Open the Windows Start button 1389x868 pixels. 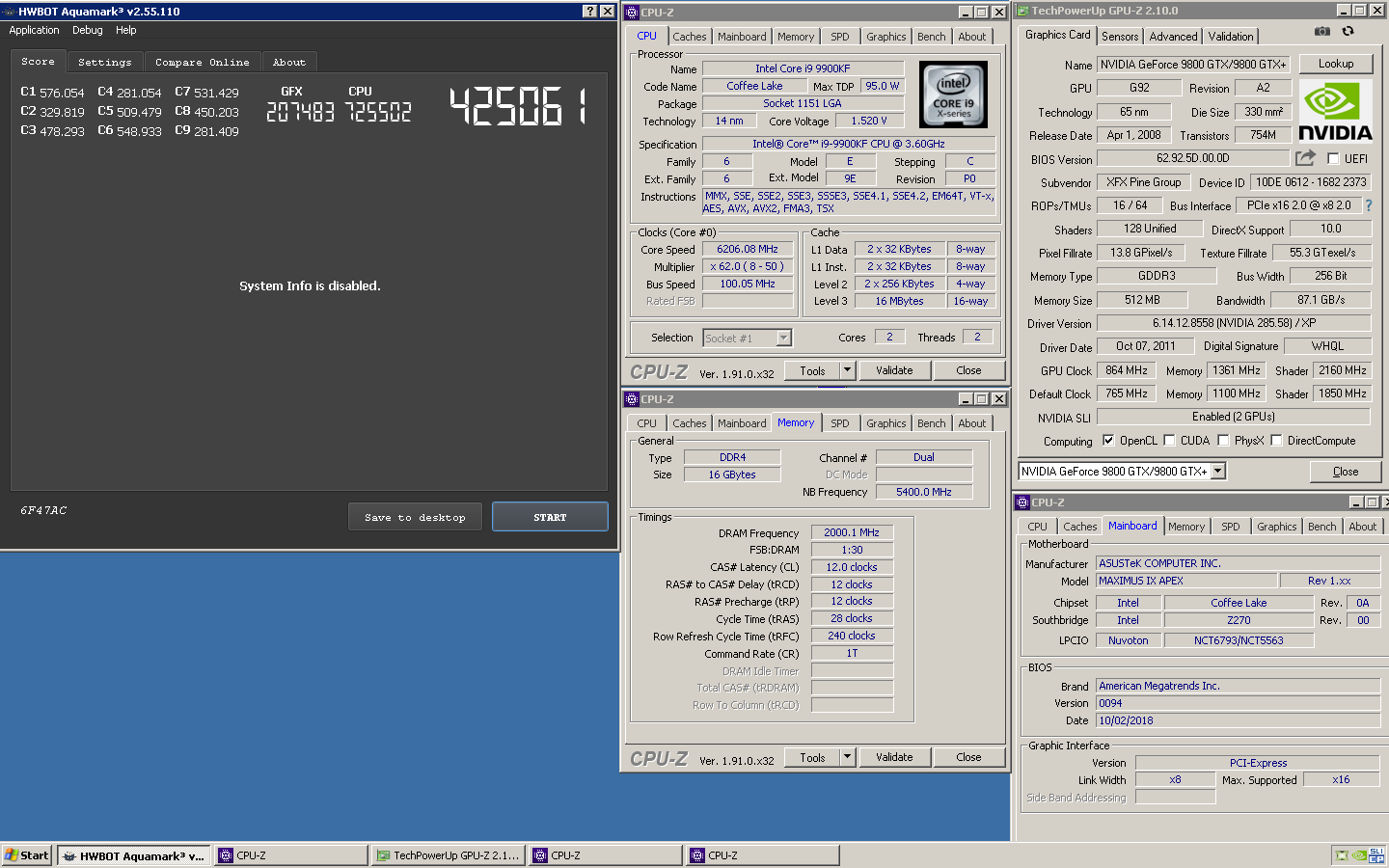(26, 855)
